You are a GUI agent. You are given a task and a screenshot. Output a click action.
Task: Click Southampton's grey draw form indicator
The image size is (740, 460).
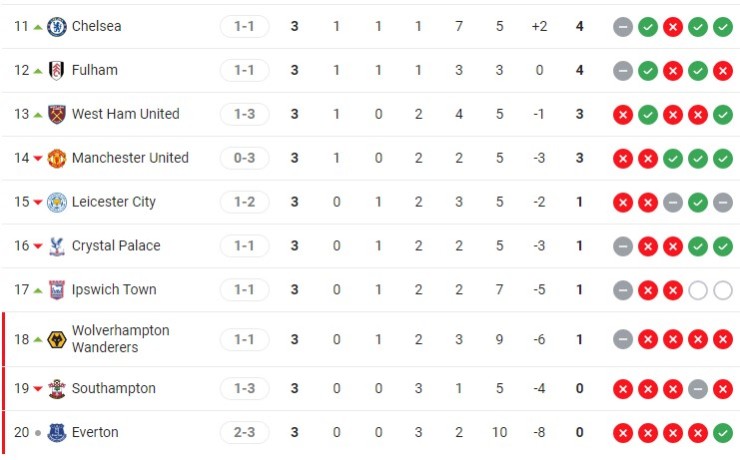(698, 388)
